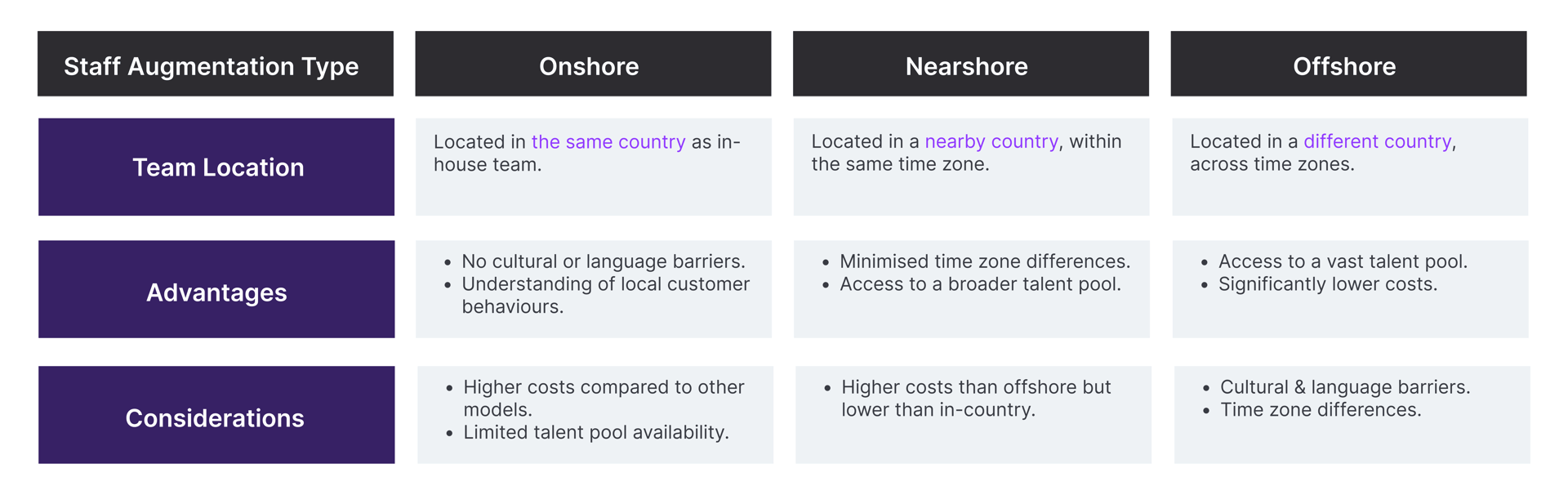Click 'Limited talent pool availability' bullet
Image resolution: width=1568 pixels, height=504 pixels.
click(x=595, y=432)
